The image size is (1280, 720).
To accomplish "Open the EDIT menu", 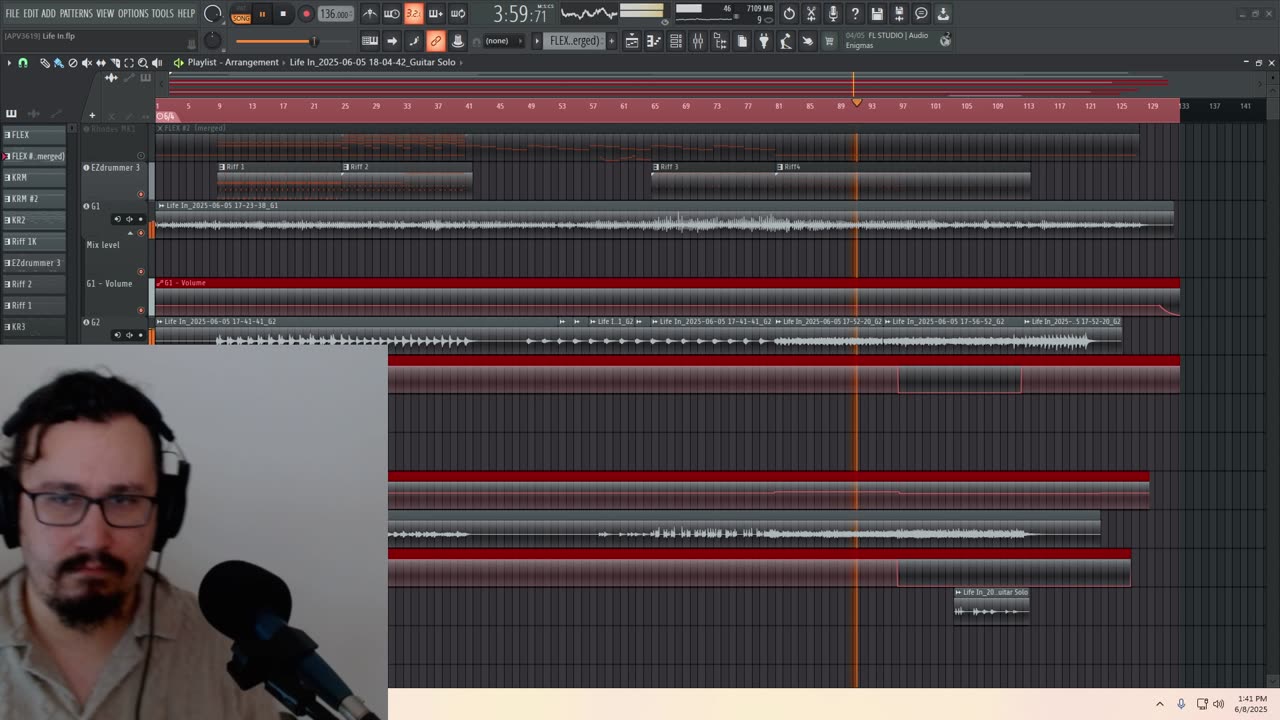I will pyautogui.click(x=31, y=13).
